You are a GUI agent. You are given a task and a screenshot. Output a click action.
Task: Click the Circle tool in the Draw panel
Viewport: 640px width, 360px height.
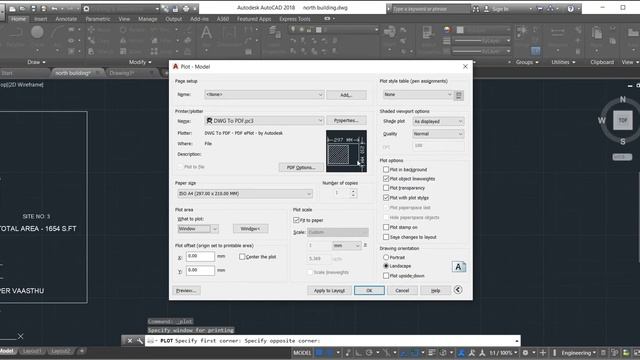pyautogui.click(x=37, y=32)
